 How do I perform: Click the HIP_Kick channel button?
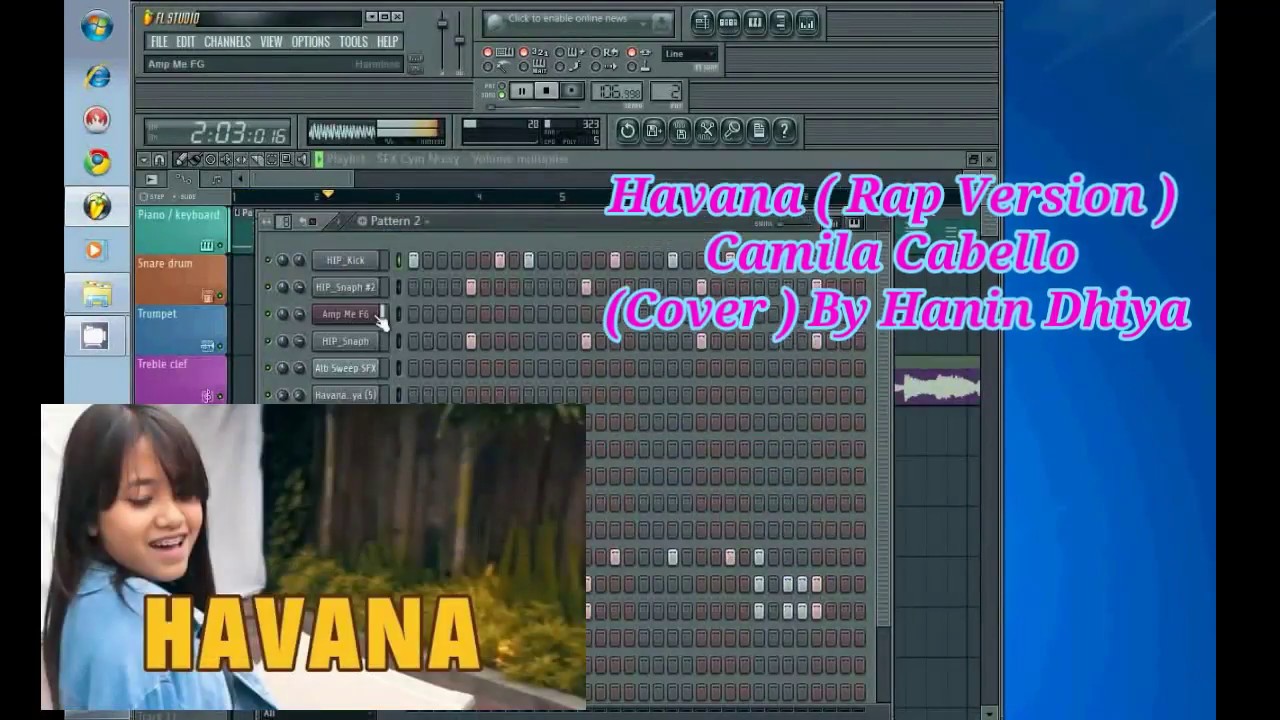click(x=345, y=260)
